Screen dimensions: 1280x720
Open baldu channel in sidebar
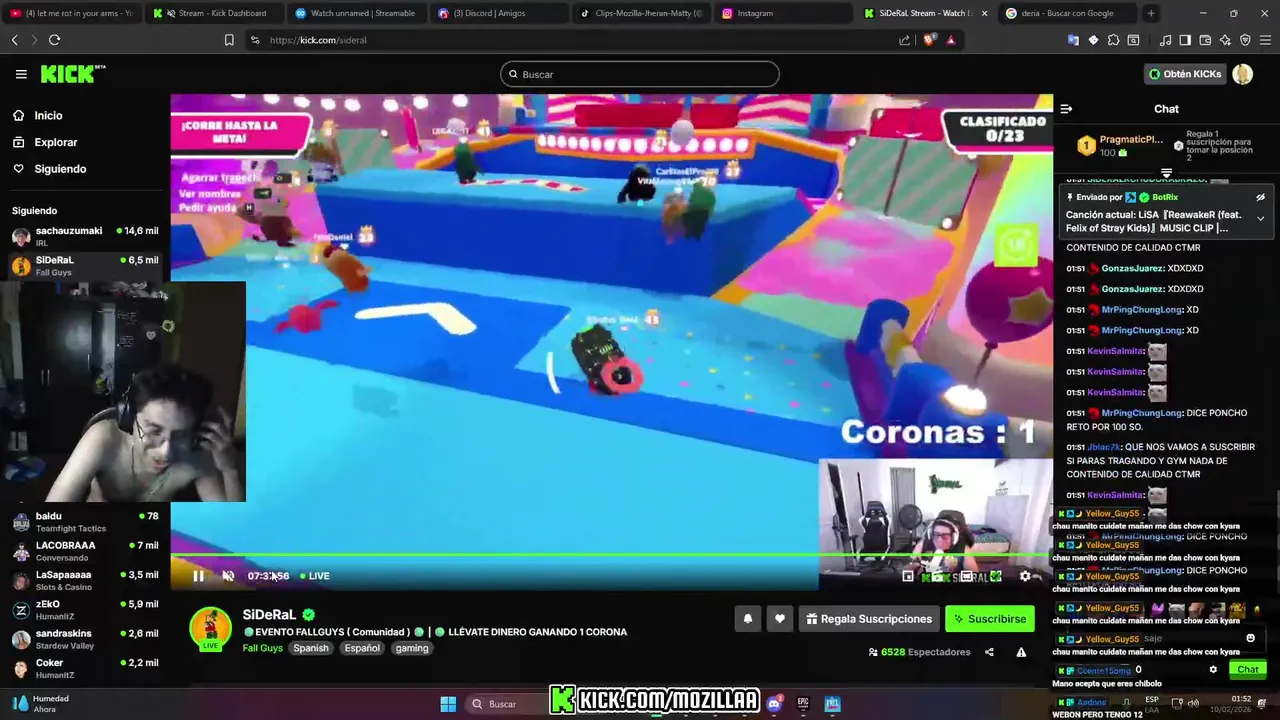pos(84,522)
